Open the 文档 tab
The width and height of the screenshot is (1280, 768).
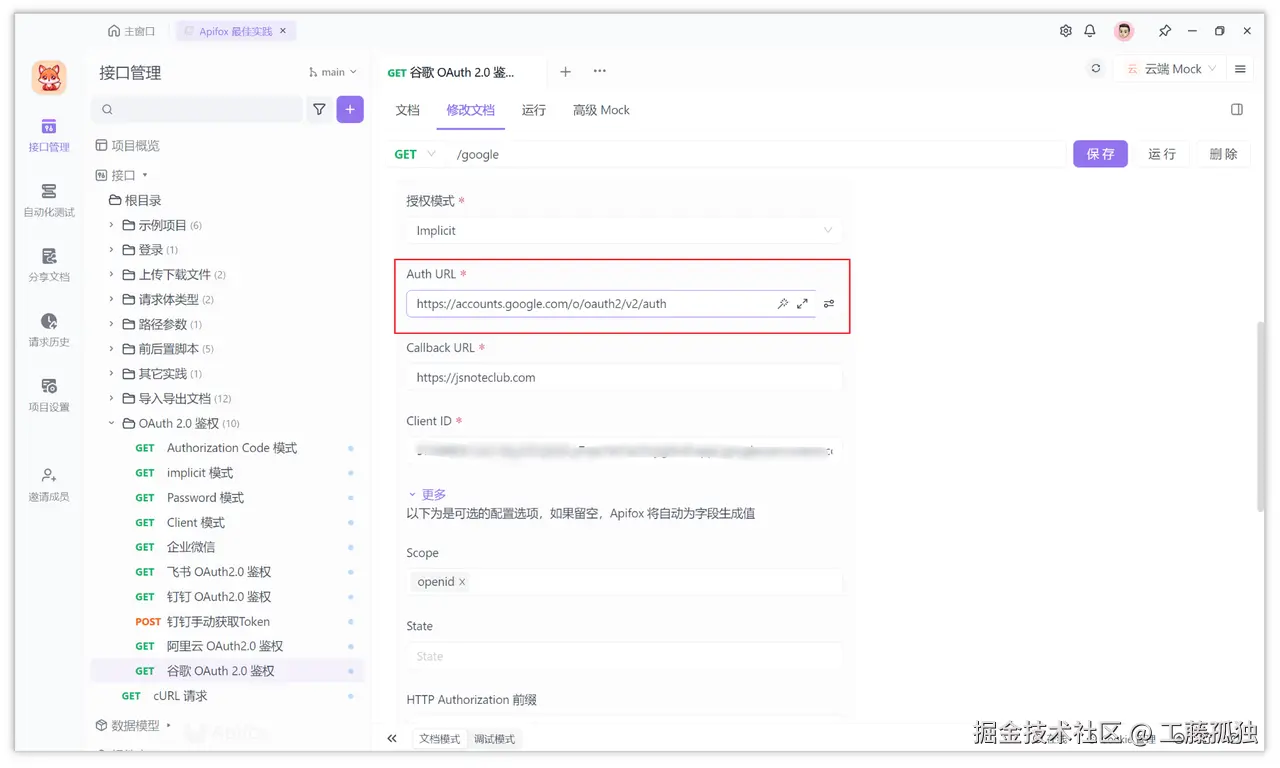click(407, 110)
